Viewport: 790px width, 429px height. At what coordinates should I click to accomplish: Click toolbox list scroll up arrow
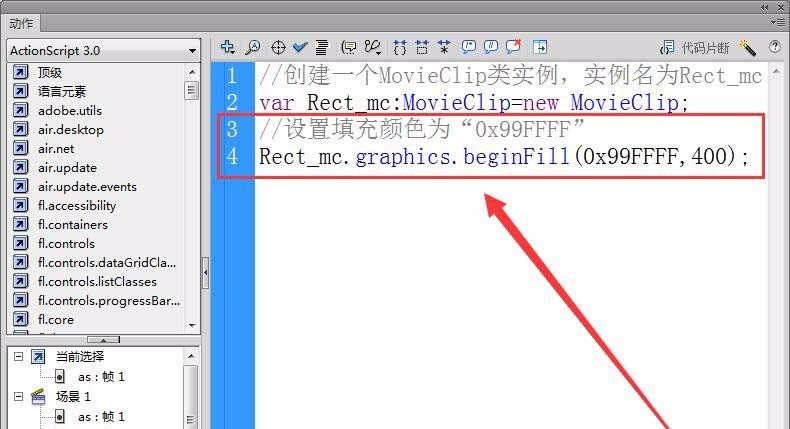(191, 72)
